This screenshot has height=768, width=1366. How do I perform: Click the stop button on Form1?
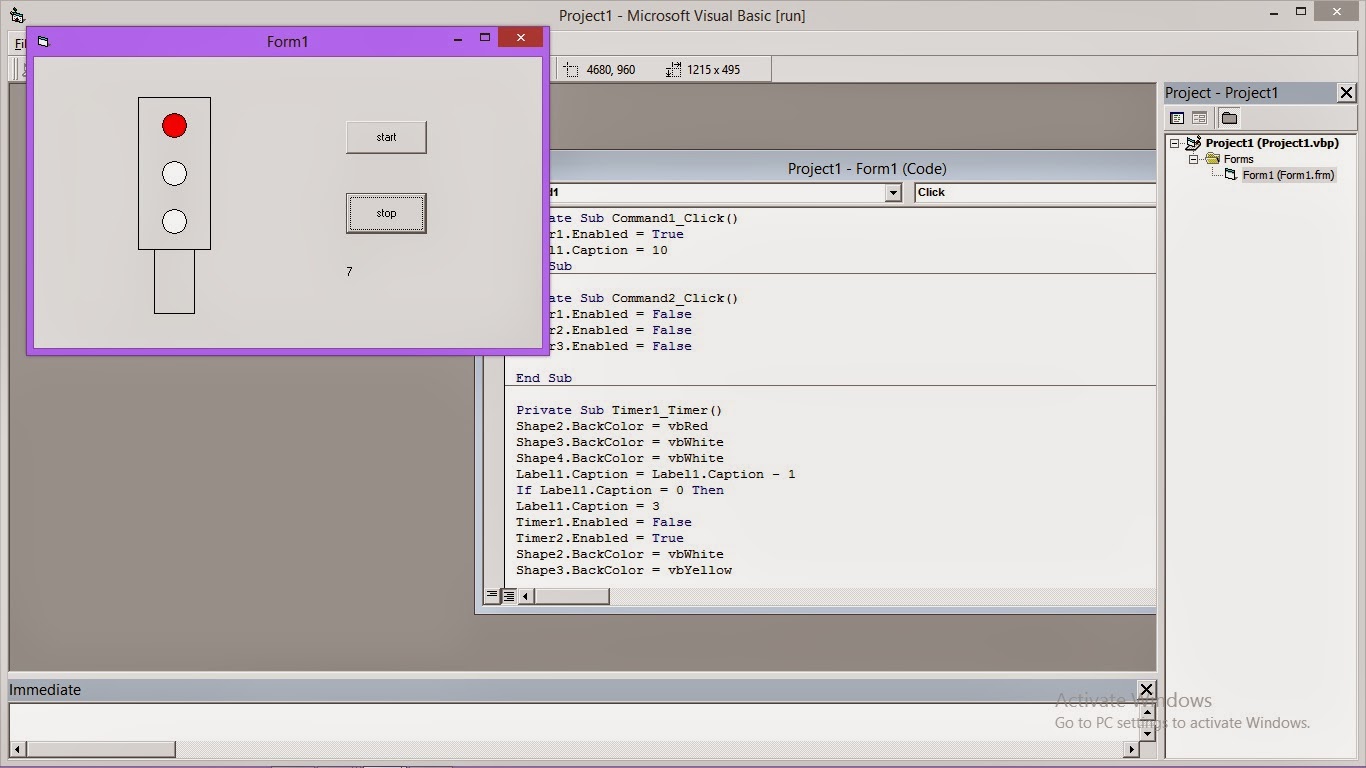386,213
